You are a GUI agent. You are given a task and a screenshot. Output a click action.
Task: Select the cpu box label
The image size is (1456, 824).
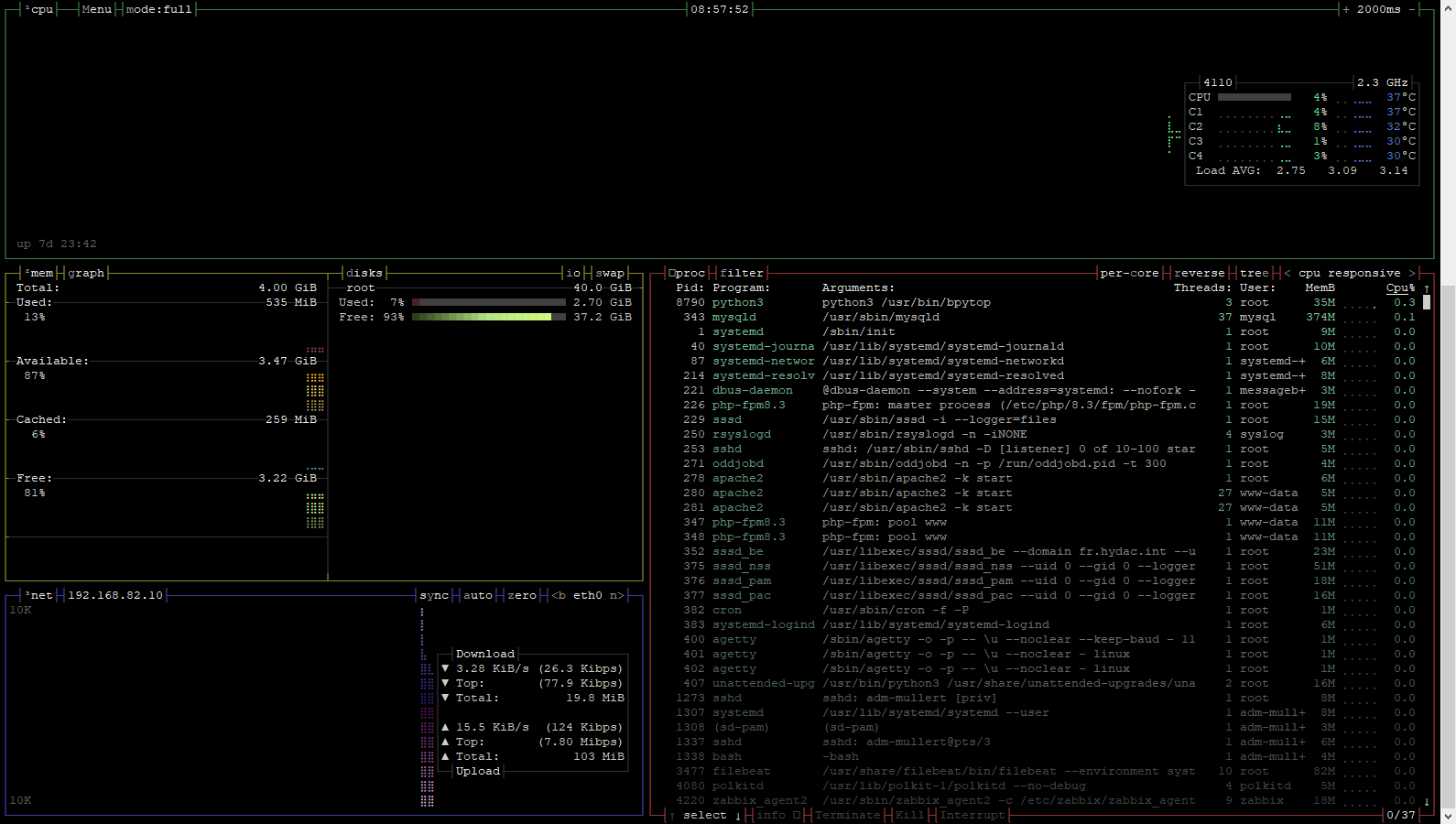coord(40,9)
